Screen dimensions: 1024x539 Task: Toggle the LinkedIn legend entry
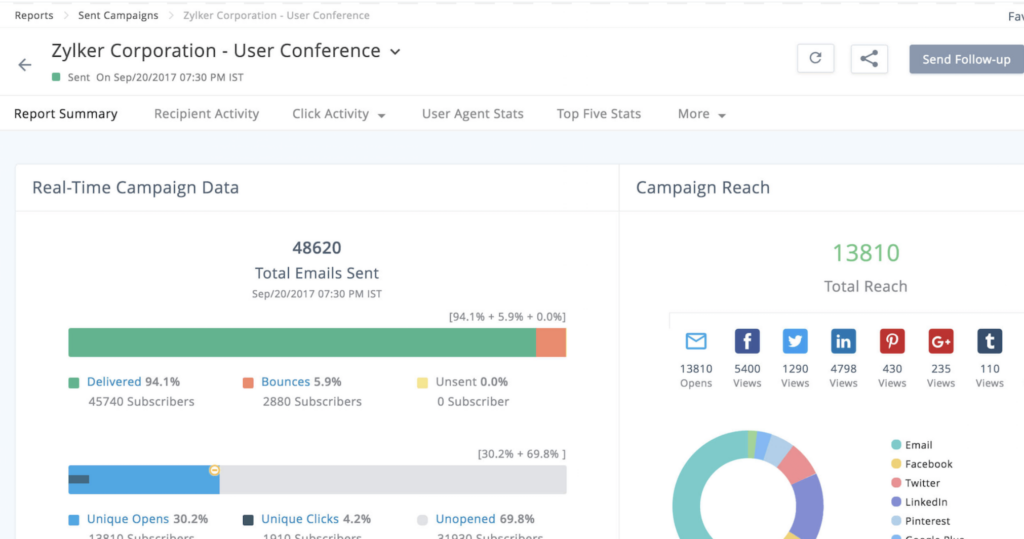[x=920, y=502]
